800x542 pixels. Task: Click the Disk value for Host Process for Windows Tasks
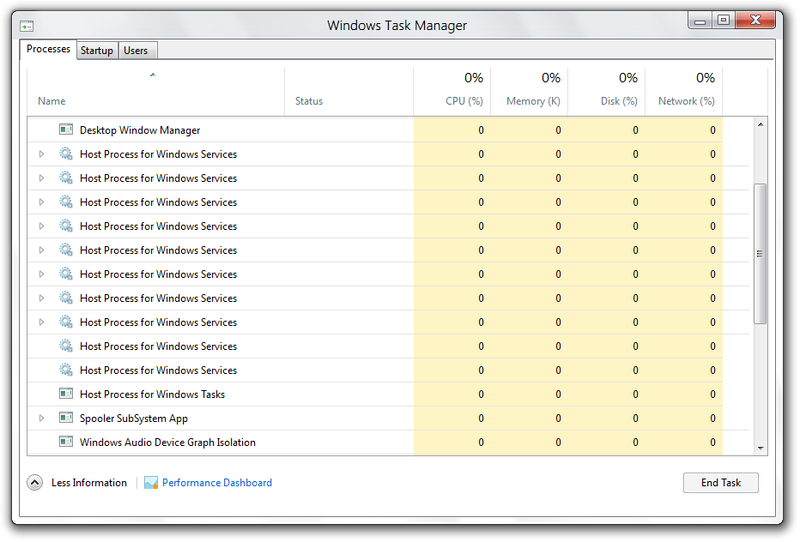pos(635,394)
